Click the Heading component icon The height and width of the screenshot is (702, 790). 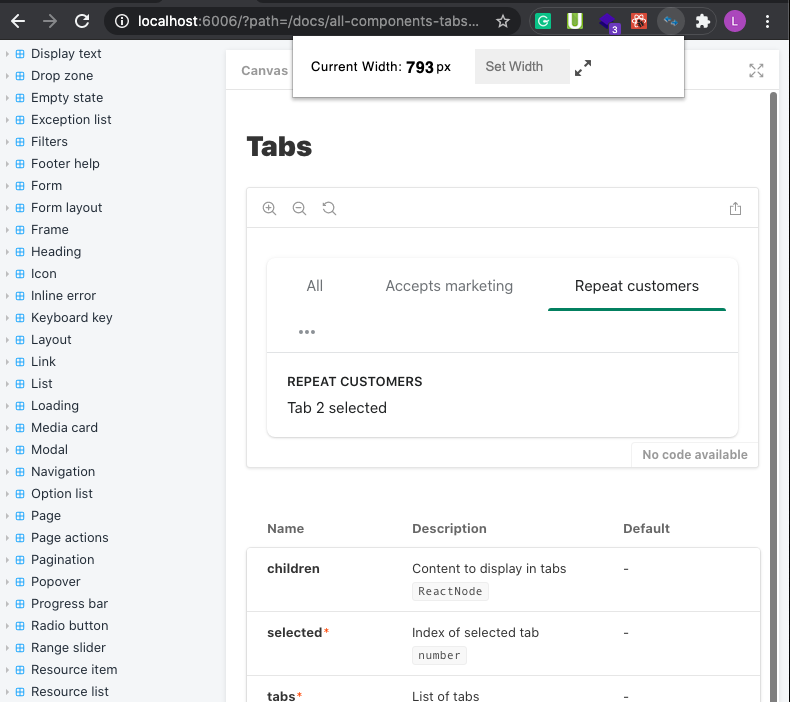[20, 252]
